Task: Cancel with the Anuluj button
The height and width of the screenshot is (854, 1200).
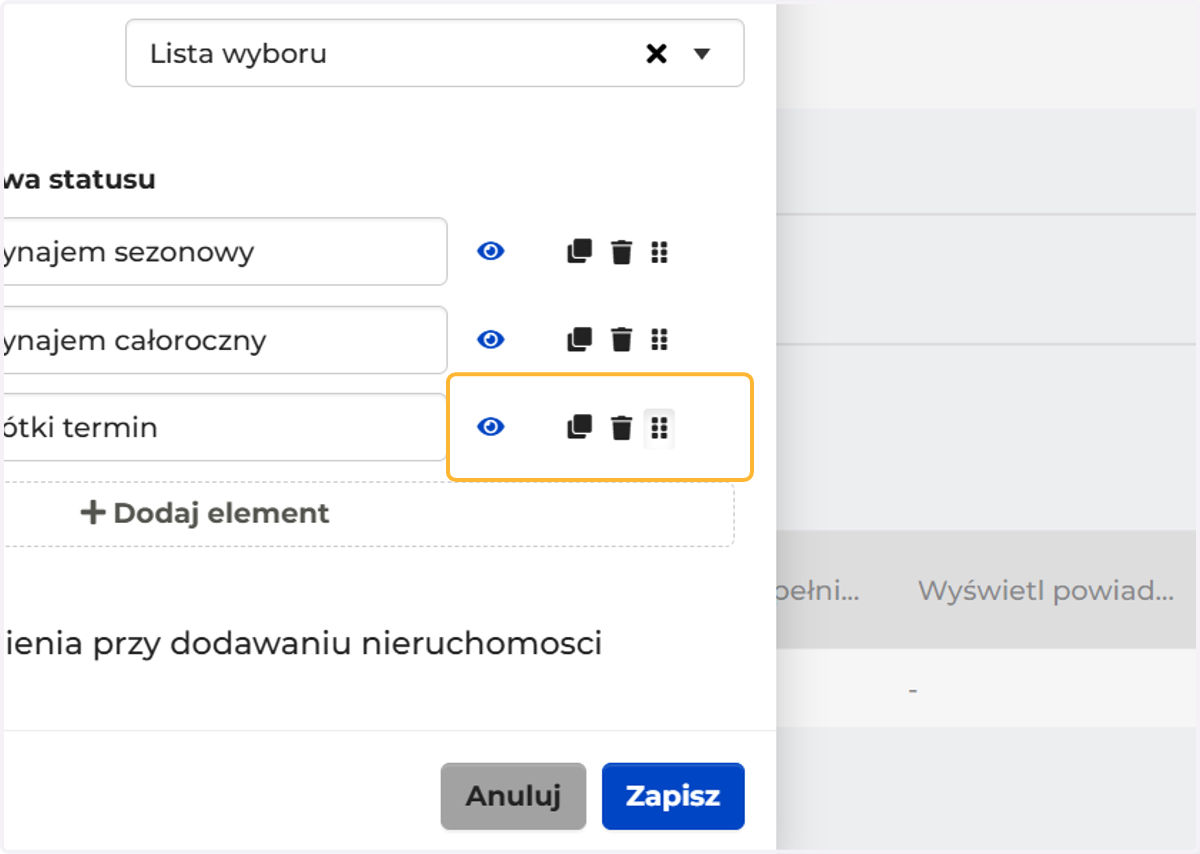Action: click(x=513, y=796)
